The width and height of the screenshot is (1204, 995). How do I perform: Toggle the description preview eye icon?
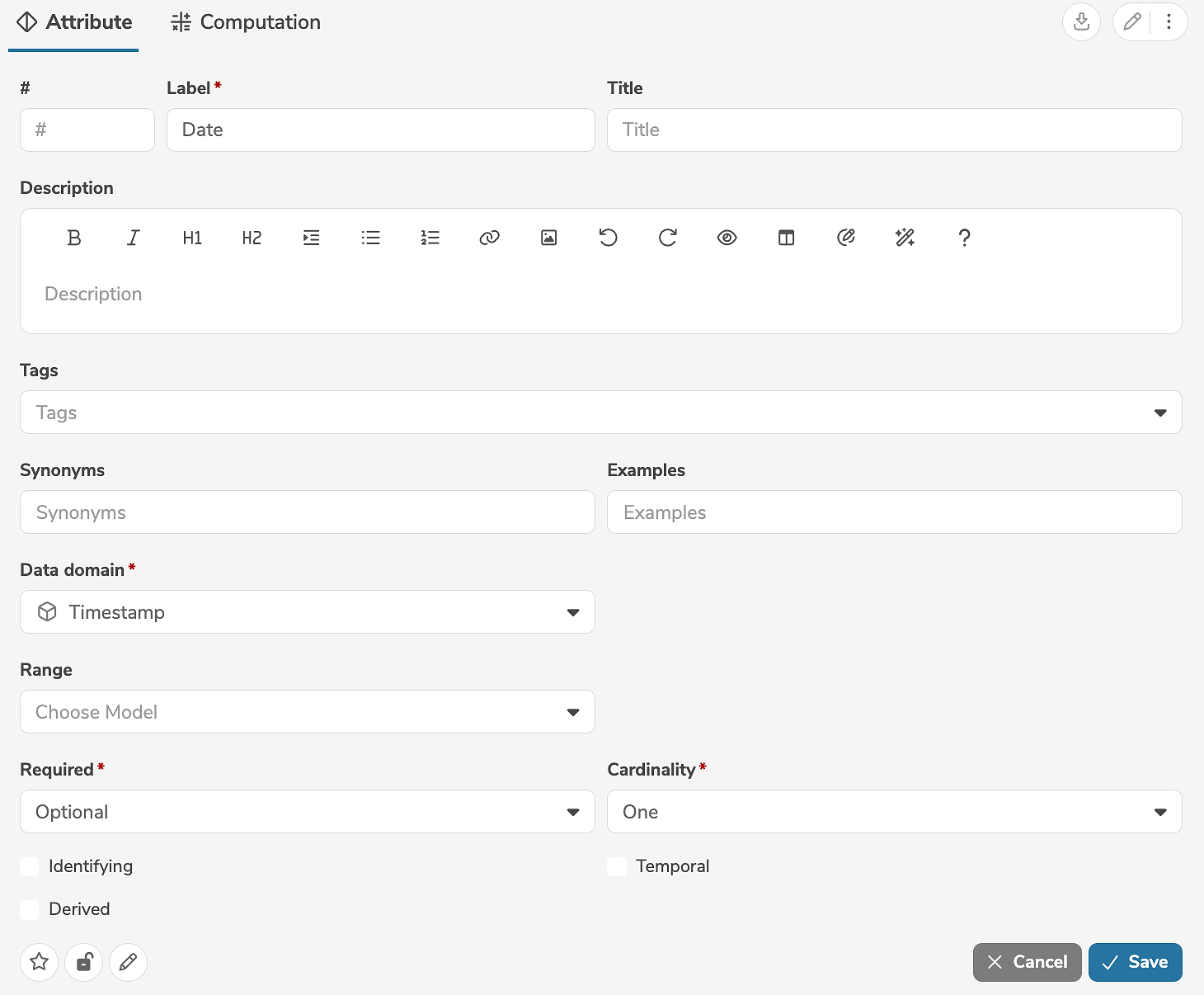coord(727,238)
